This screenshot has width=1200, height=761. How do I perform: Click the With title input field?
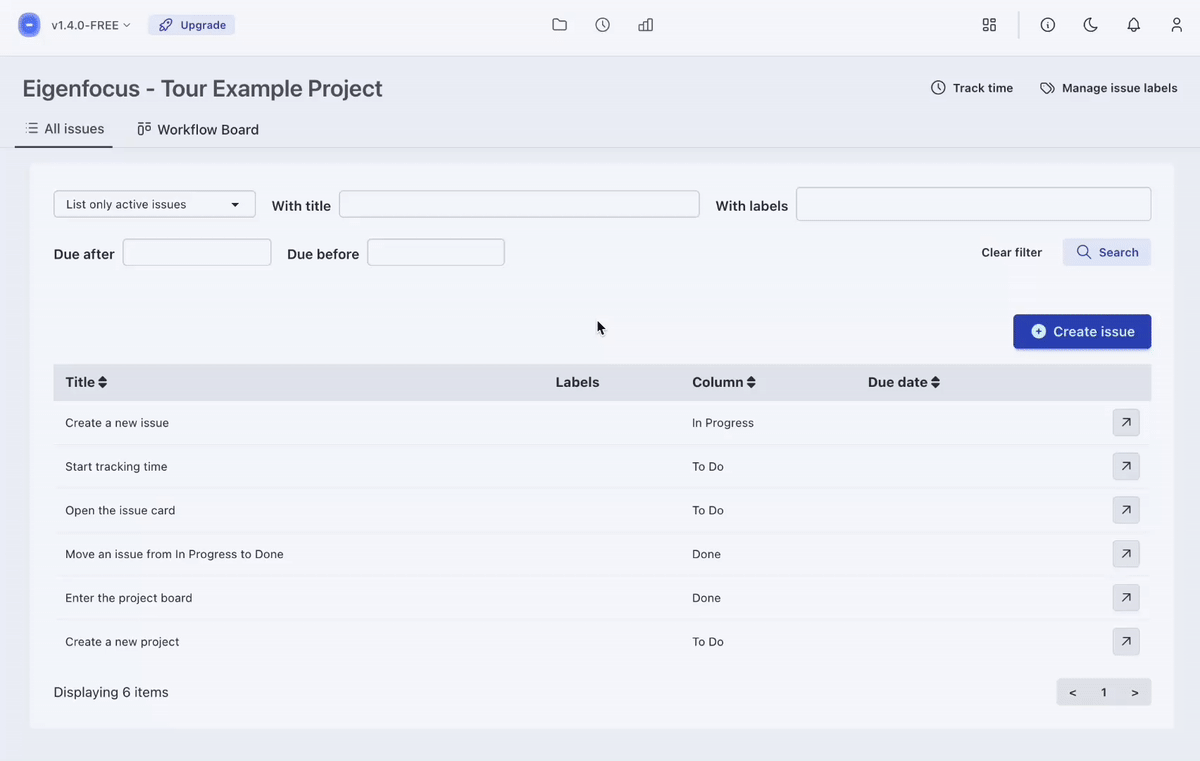(519, 204)
